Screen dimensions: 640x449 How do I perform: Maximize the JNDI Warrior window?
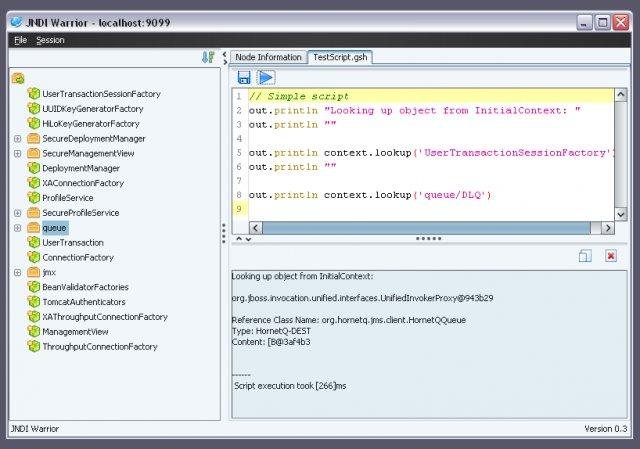click(602, 22)
